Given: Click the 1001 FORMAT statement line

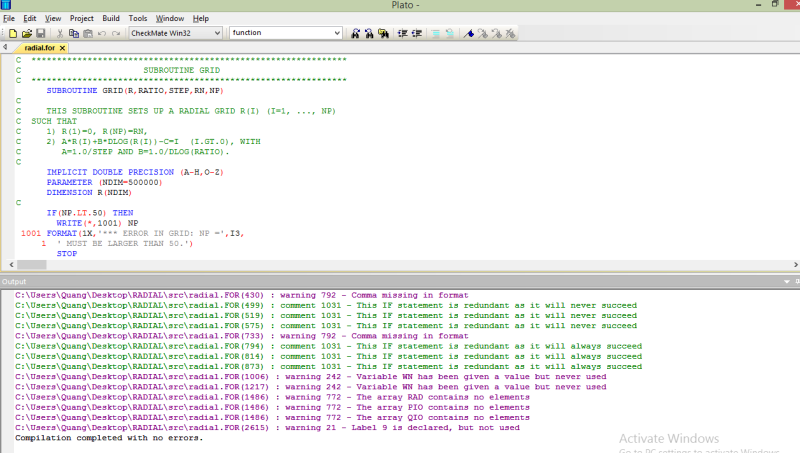Looking at the screenshot, I should (x=133, y=234).
